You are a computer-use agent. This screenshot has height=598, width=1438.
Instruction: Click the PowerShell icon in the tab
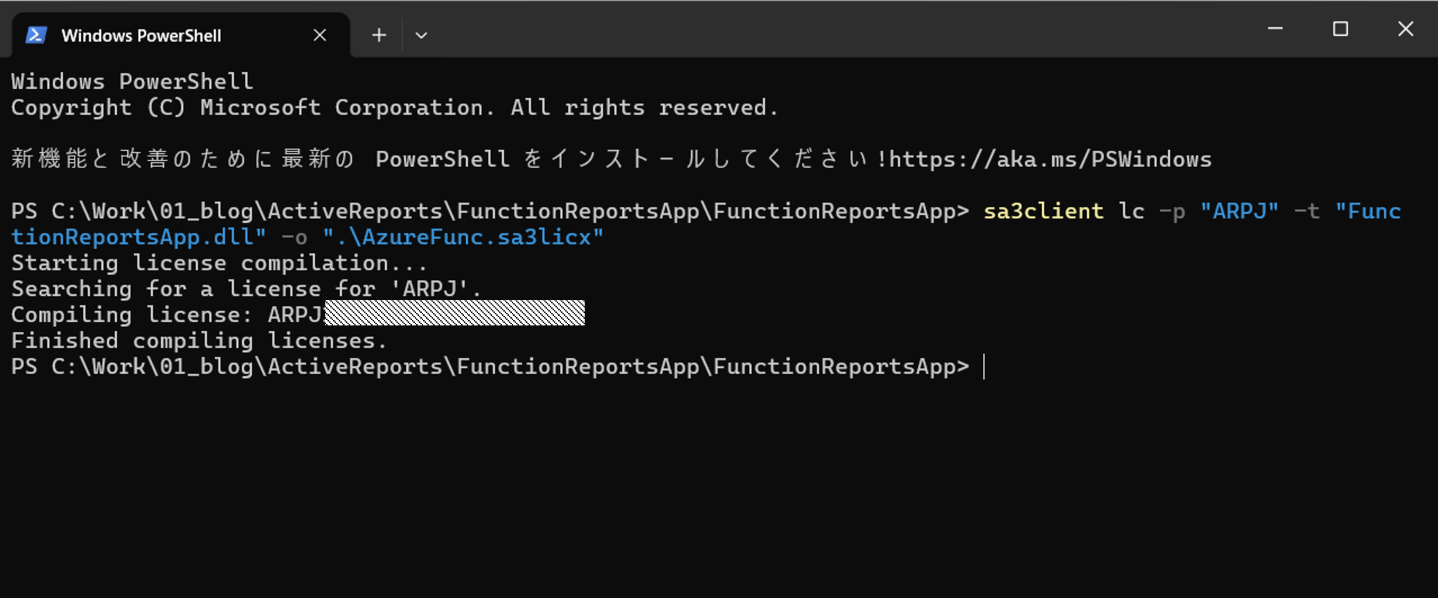click(37, 35)
